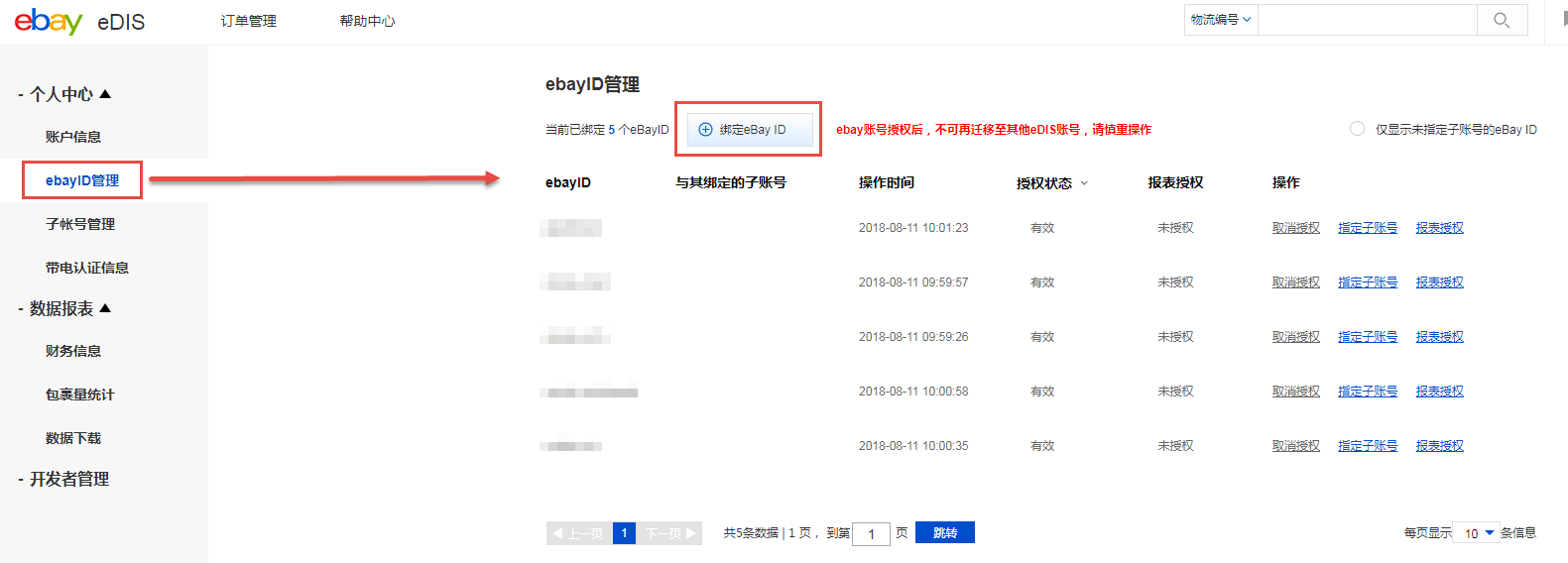Focus the page number input field
Image resolution: width=1568 pixels, height=563 pixels.
tap(871, 534)
